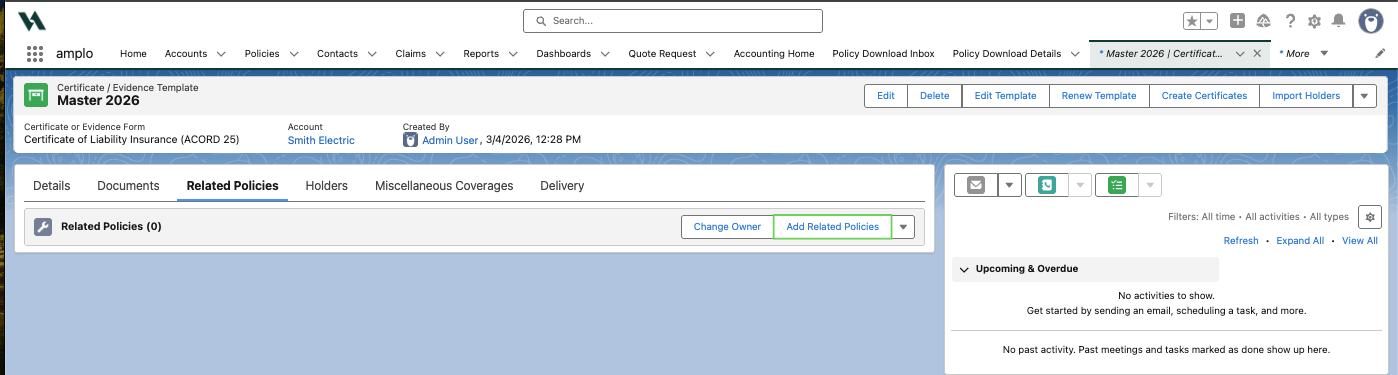The height and width of the screenshot is (375, 1398).
Task: Click Import Holders button
Action: pos(1306,96)
